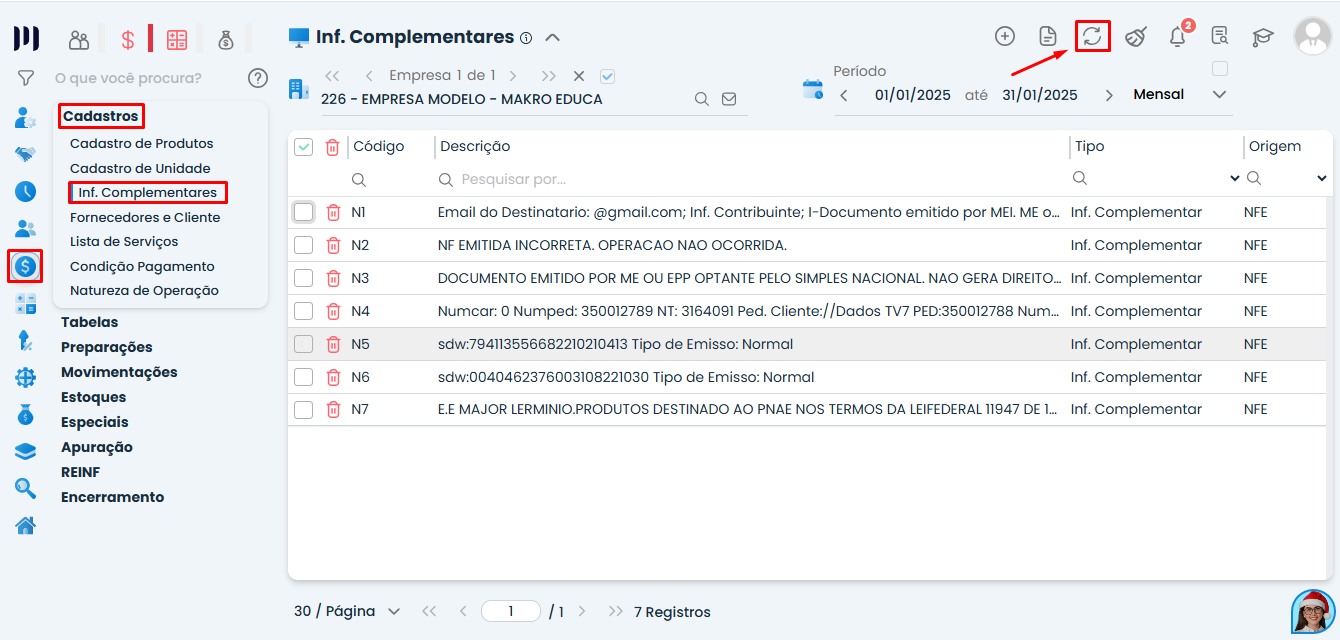The height and width of the screenshot is (640, 1340).
Task: Select the dollar sign fiscal module icon
Action: click(x=25, y=266)
